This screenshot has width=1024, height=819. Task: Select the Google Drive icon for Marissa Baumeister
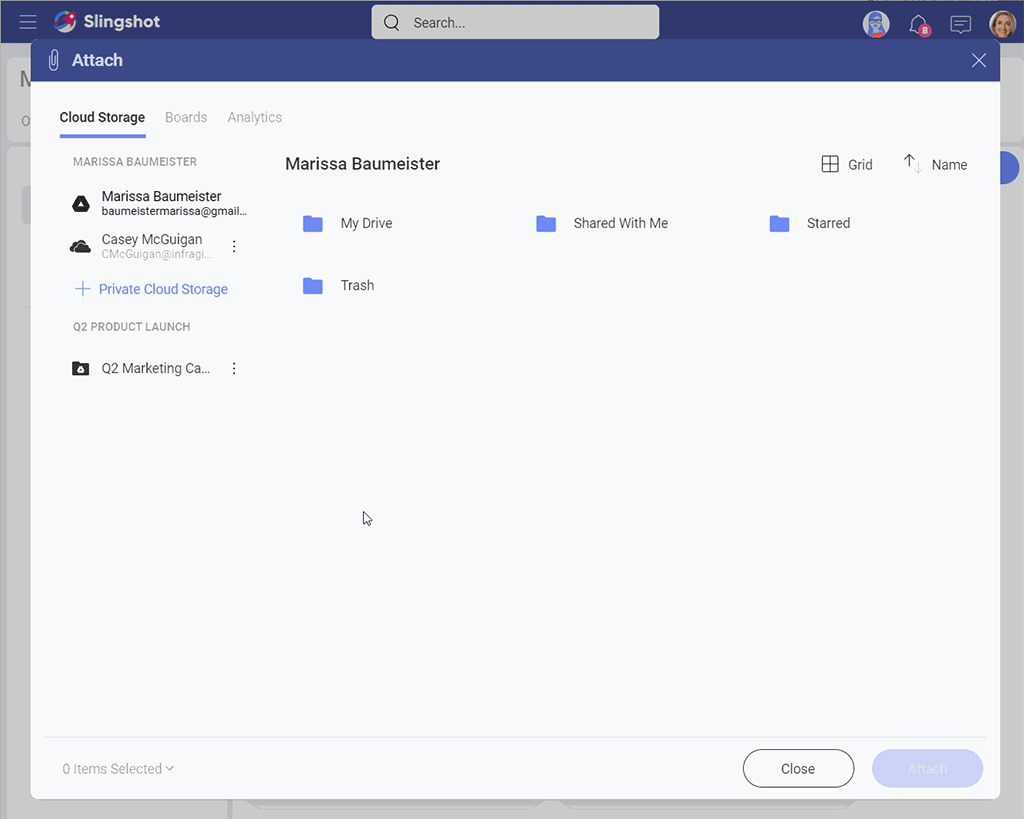tap(80, 204)
